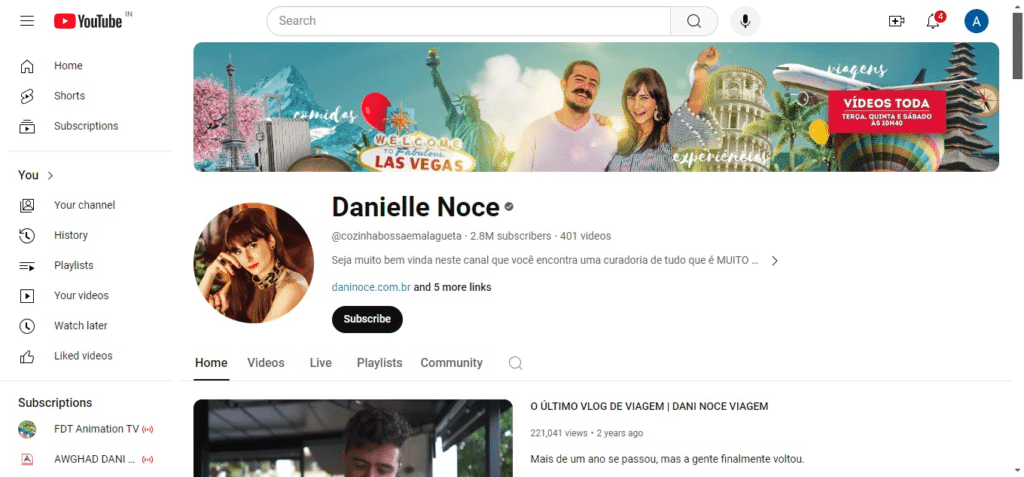The height and width of the screenshot is (477, 1024).
Task: Click the Danielle Noce profile picture
Action: tap(253, 263)
